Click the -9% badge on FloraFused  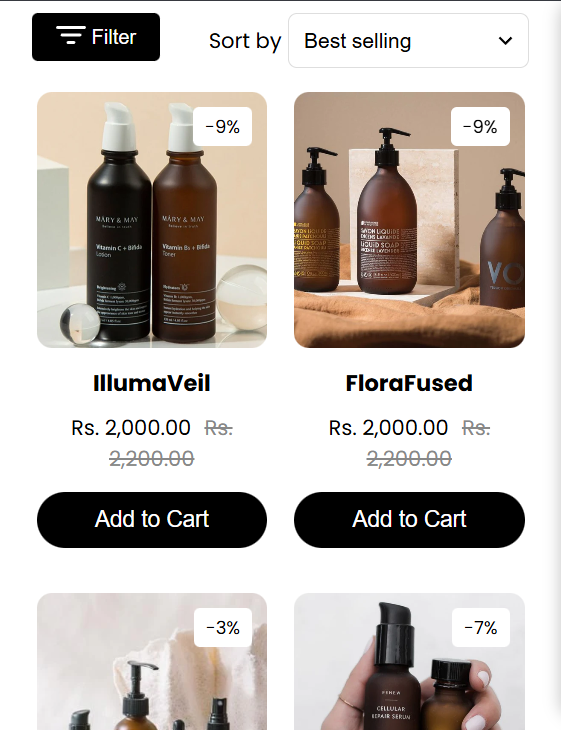point(480,127)
